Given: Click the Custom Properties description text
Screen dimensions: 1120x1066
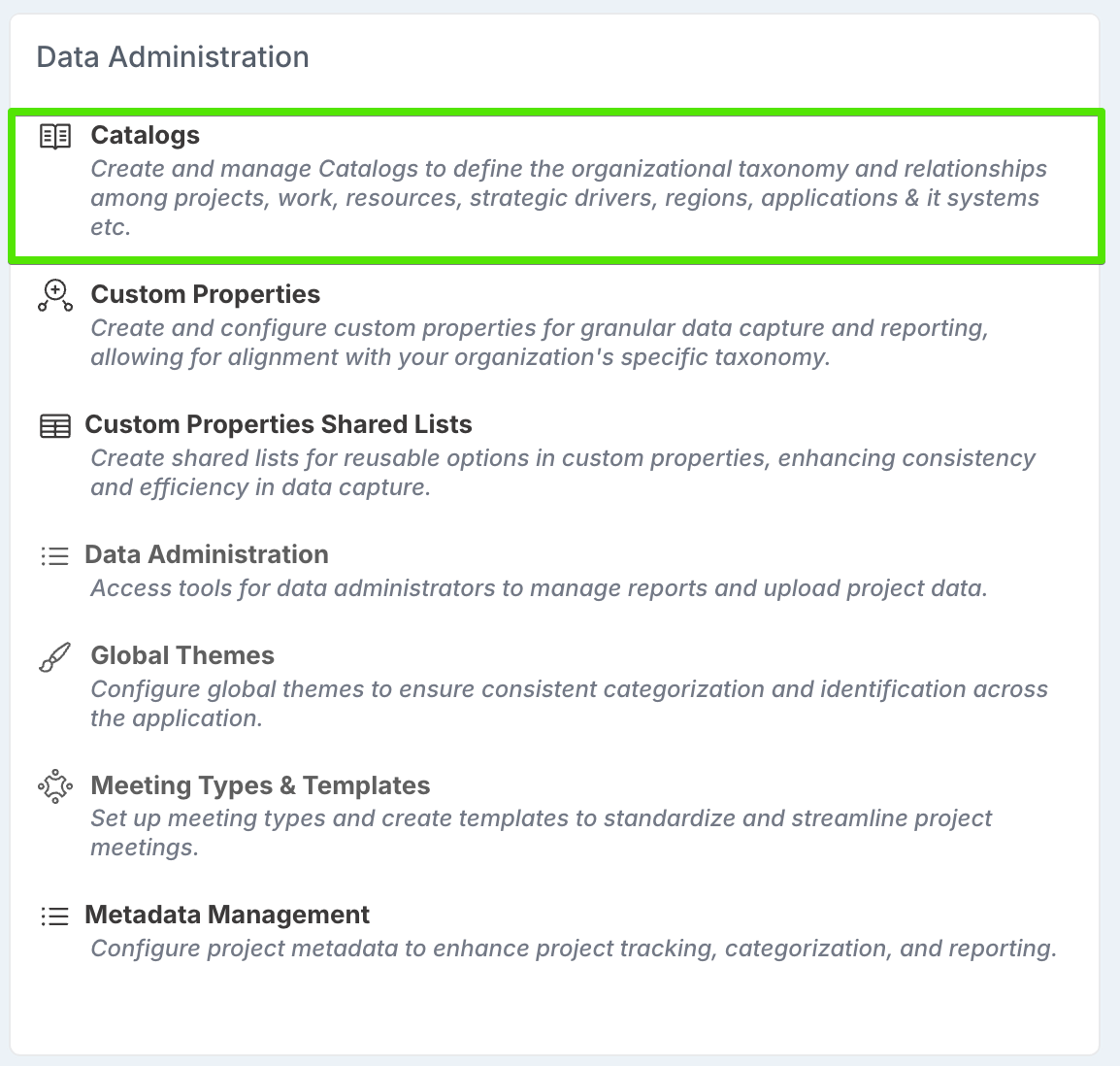Looking at the screenshot, I should coord(539,343).
